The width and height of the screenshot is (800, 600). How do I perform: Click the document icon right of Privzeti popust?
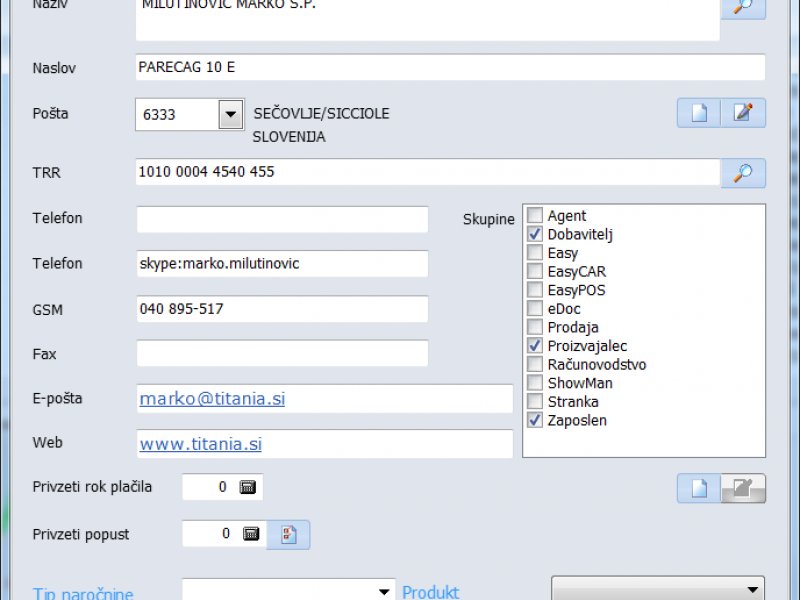pyautogui.click(x=289, y=534)
